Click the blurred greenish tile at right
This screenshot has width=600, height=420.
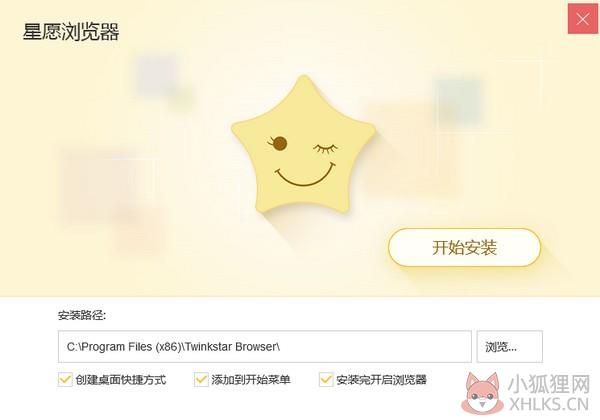point(458,102)
